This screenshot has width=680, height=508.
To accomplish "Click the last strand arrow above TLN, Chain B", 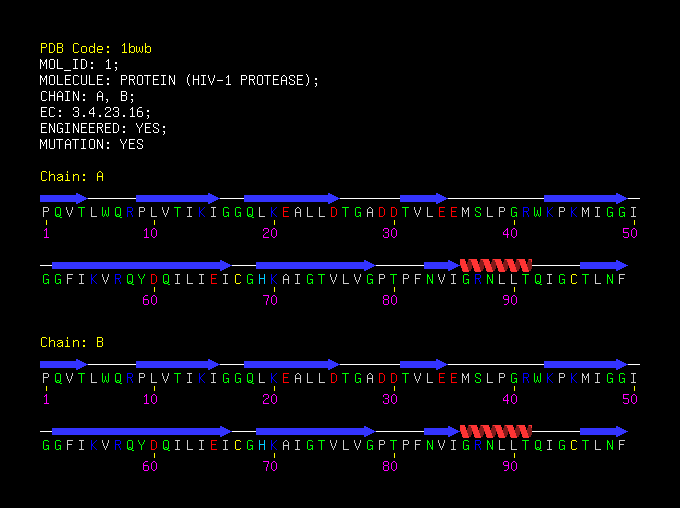I will [604, 431].
